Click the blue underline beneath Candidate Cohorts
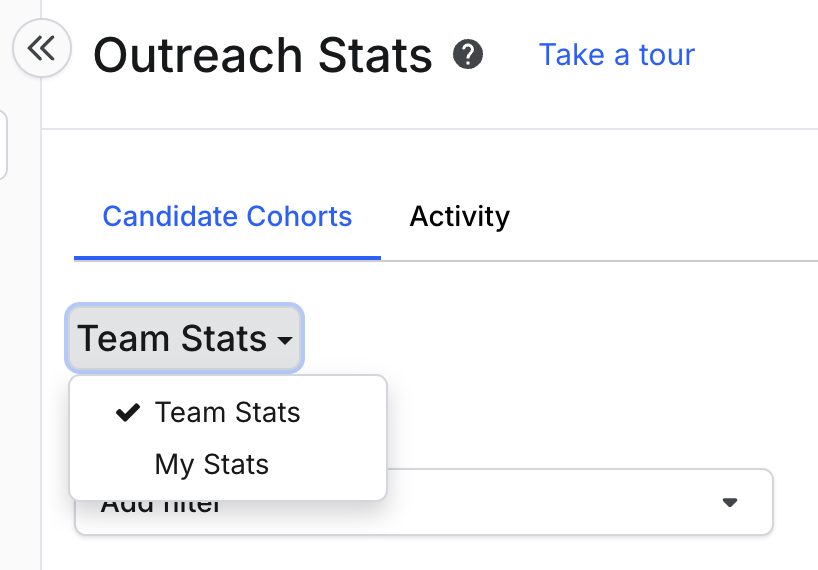The width and height of the screenshot is (818, 570). pos(227,257)
